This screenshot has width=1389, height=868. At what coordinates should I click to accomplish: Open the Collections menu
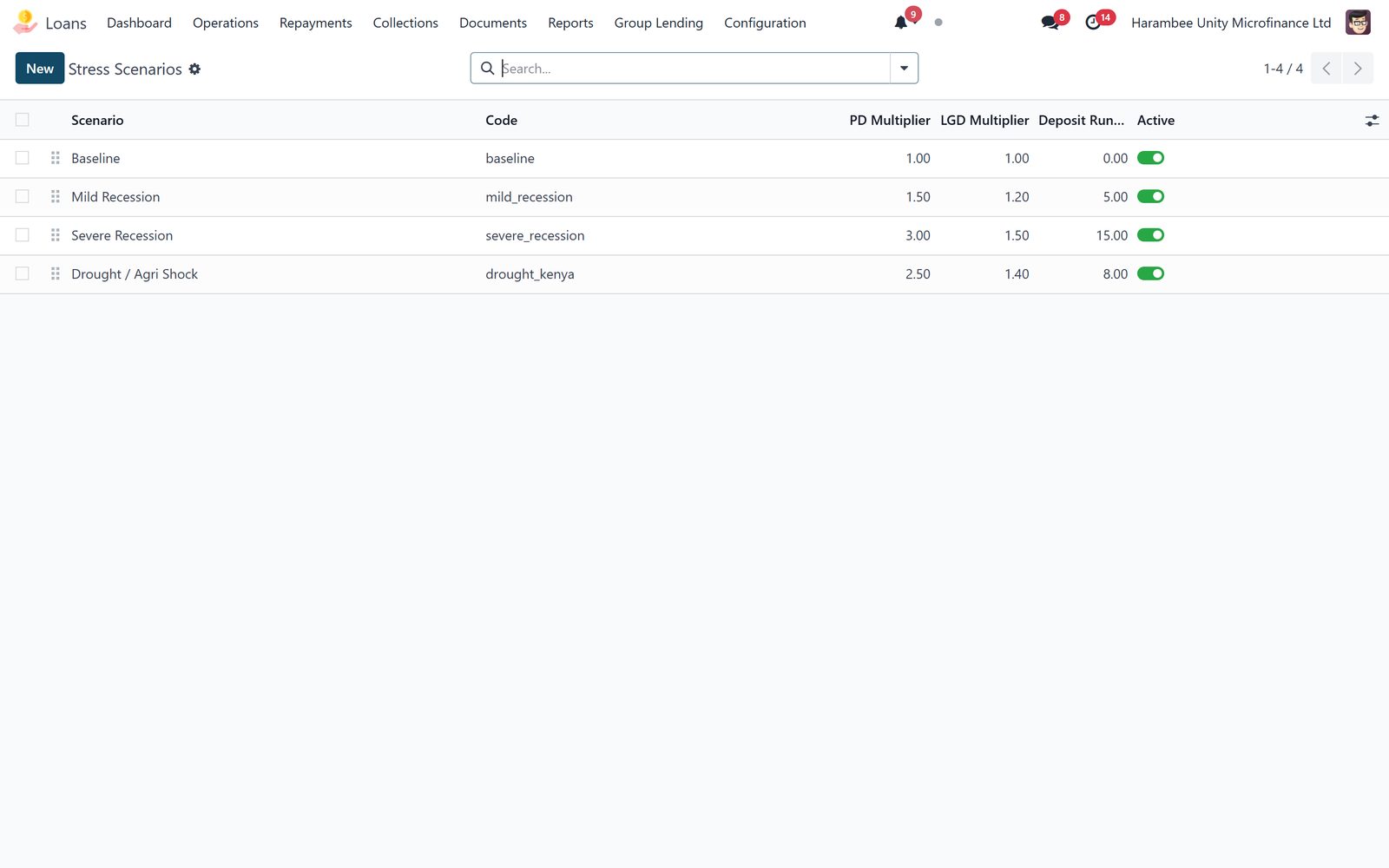tap(405, 23)
